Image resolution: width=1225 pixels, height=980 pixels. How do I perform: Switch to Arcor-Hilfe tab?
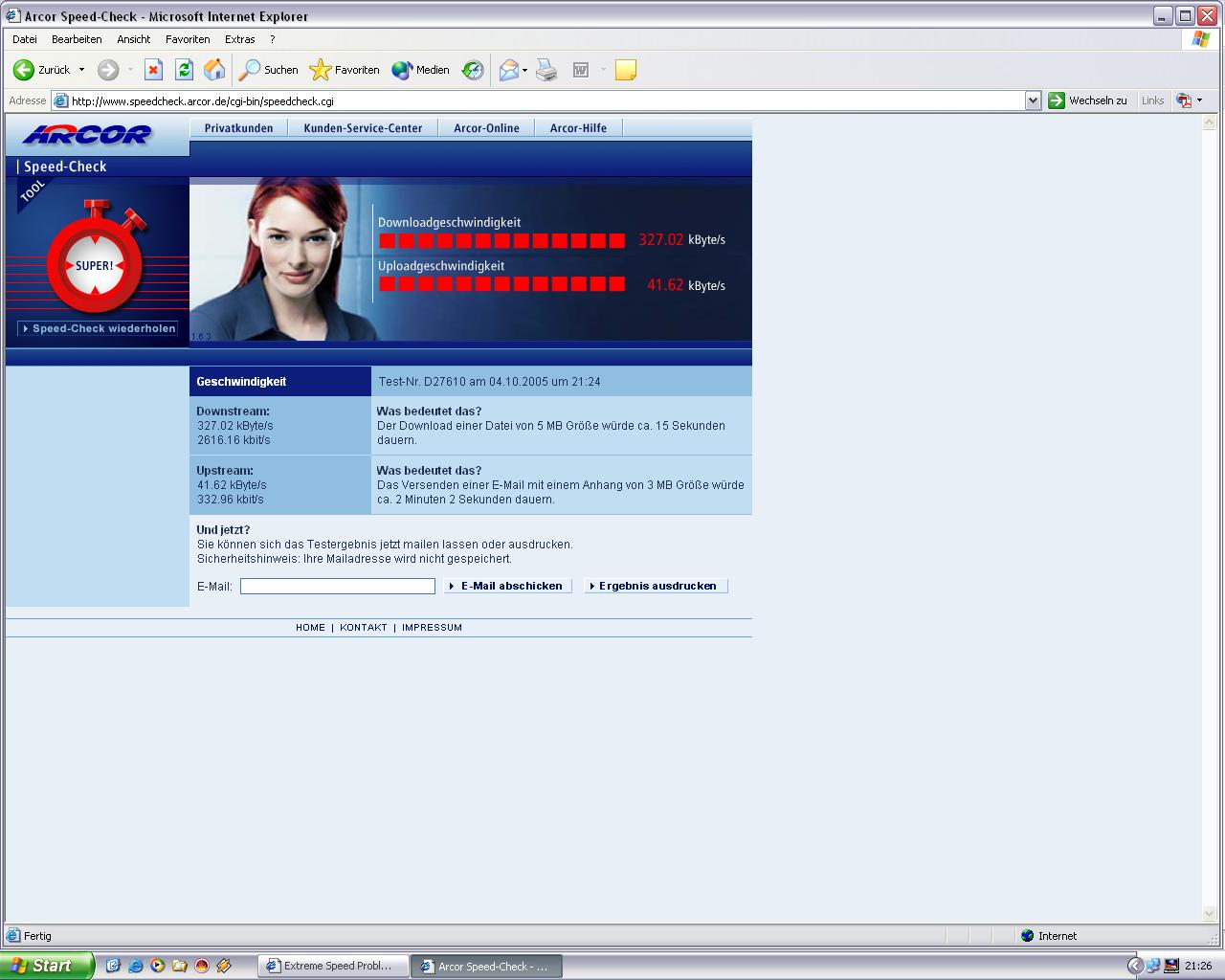(x=578, y=128)
